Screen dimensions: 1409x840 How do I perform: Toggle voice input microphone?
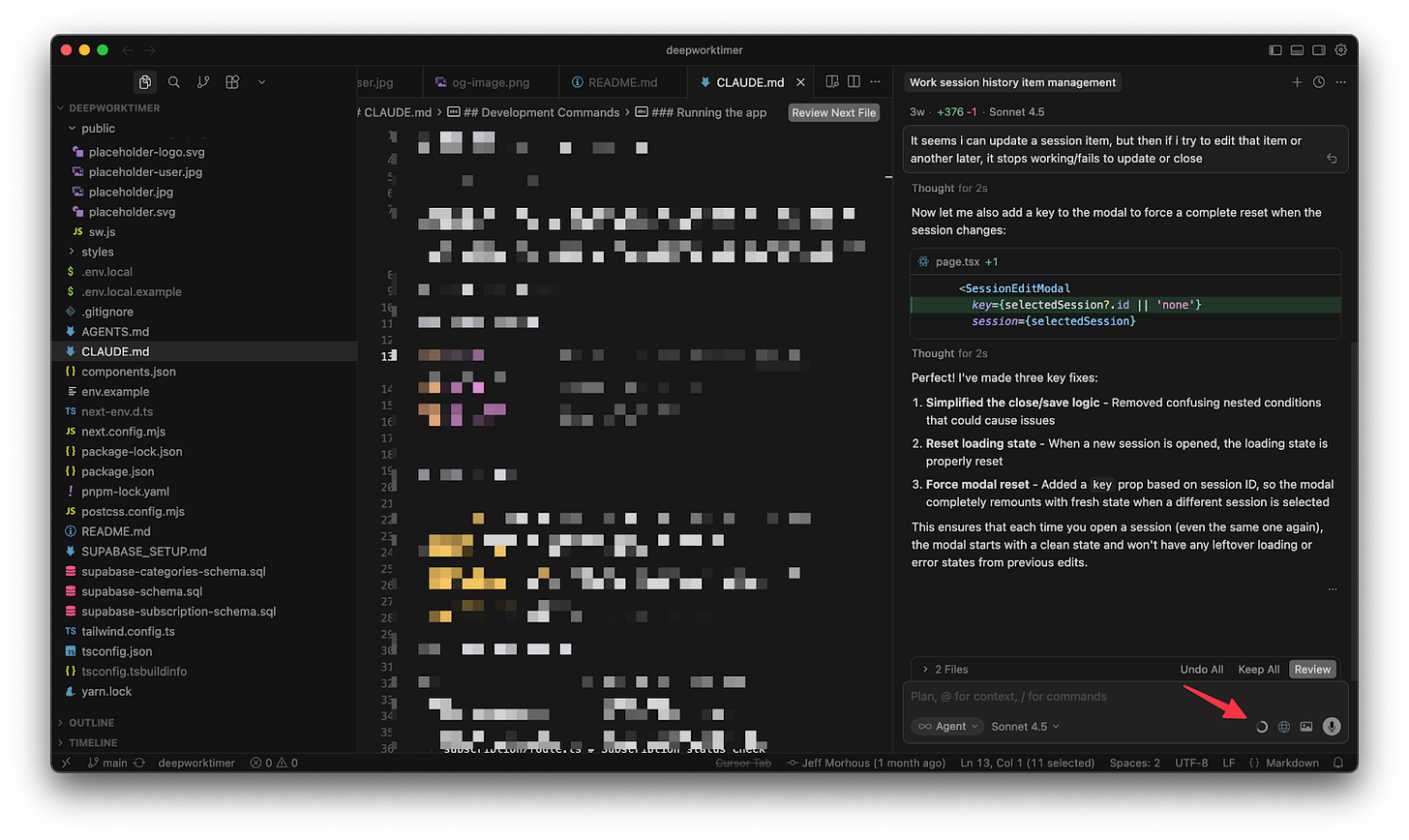pos(1332,727)
